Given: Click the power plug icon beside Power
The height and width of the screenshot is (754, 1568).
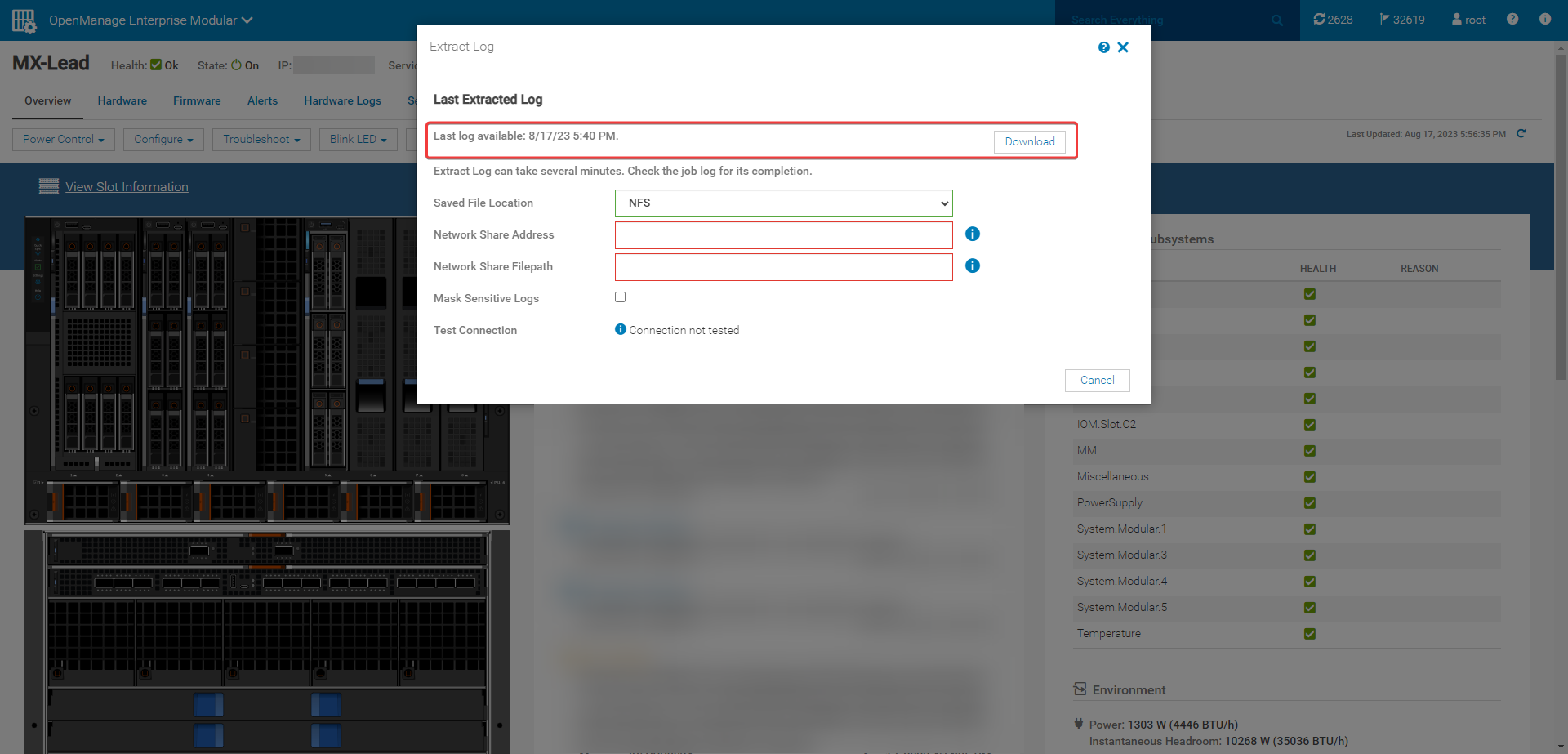Looking at the screenshot, I should [1079, 724].
